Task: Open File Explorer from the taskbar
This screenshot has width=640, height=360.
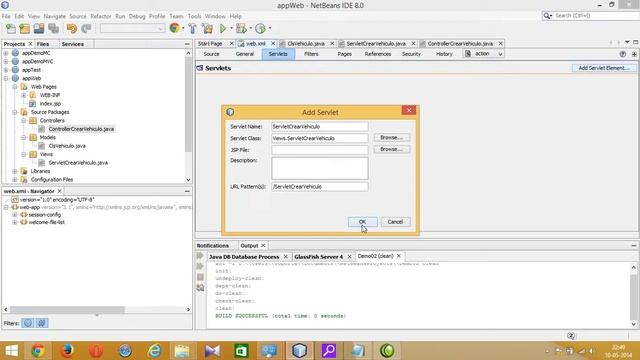Action: point(182,351)
